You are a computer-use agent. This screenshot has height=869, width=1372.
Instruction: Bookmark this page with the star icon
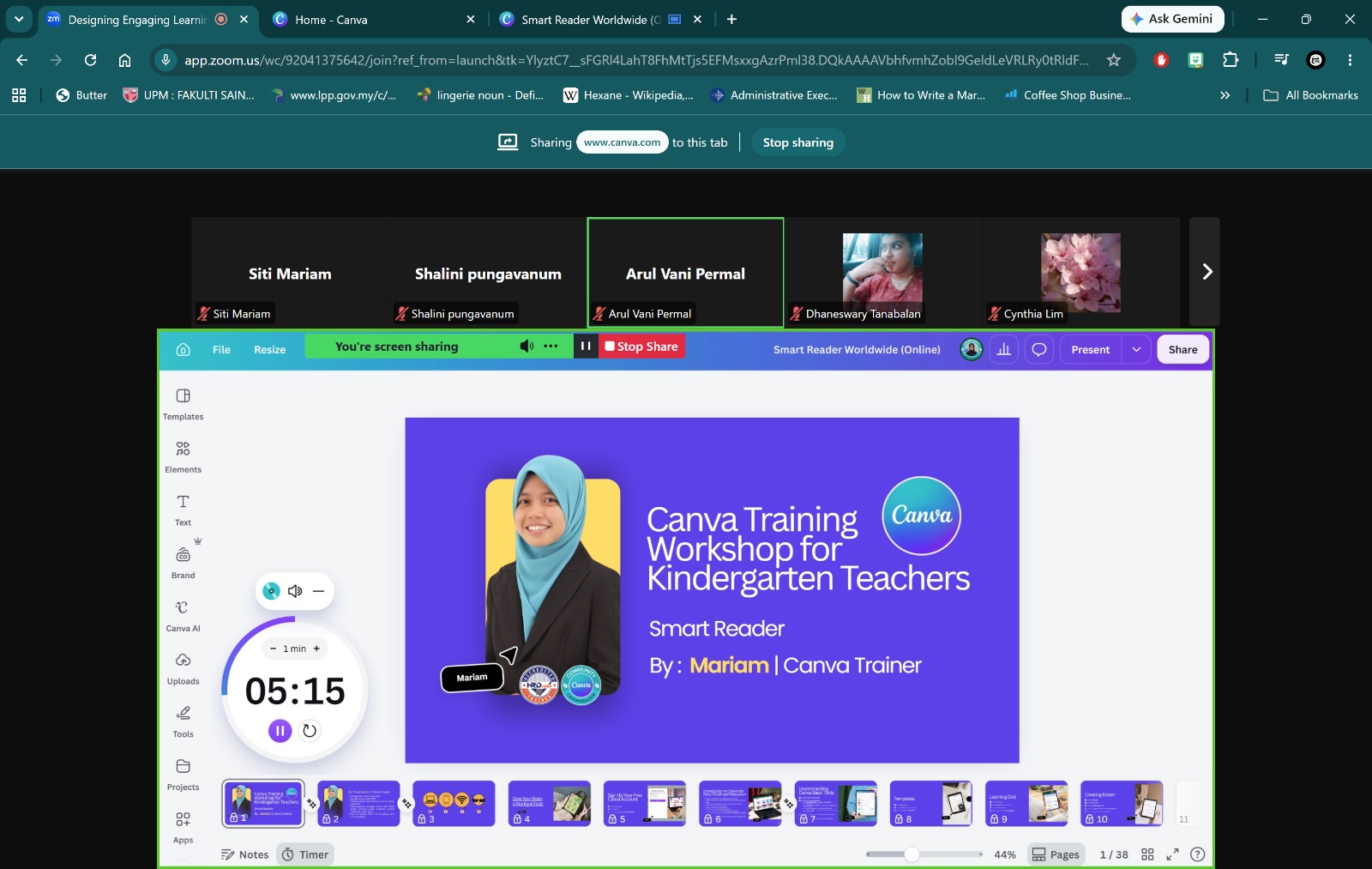1113,60
